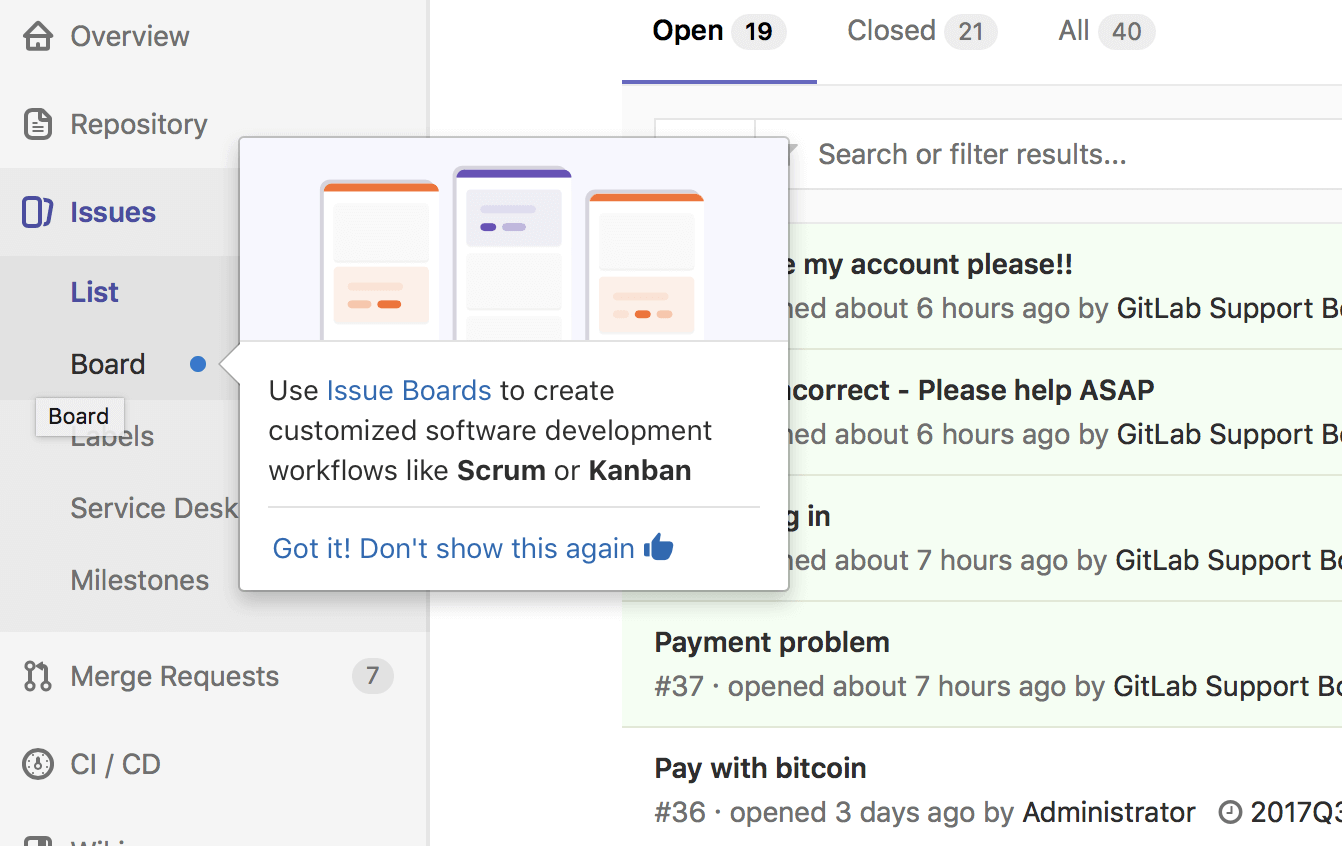Open the List submenu item
The image size is (1342, 846).
coord(95,292)
